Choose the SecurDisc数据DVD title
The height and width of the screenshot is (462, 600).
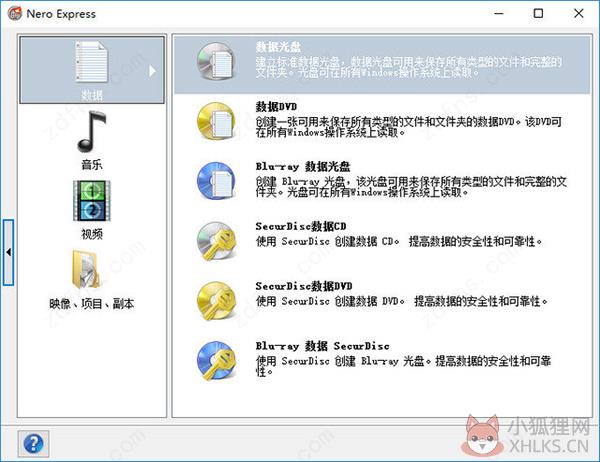pos(304,286)
